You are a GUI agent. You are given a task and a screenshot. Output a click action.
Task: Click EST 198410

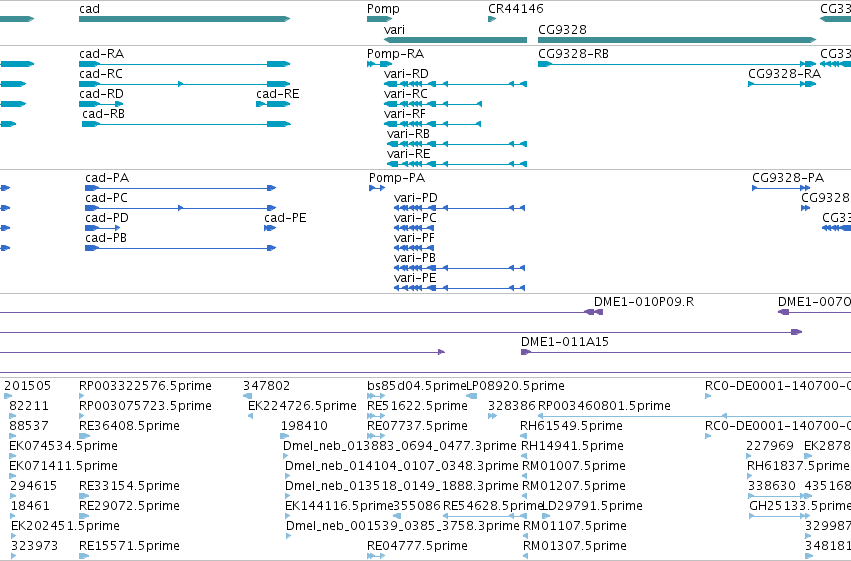(285, 436)
